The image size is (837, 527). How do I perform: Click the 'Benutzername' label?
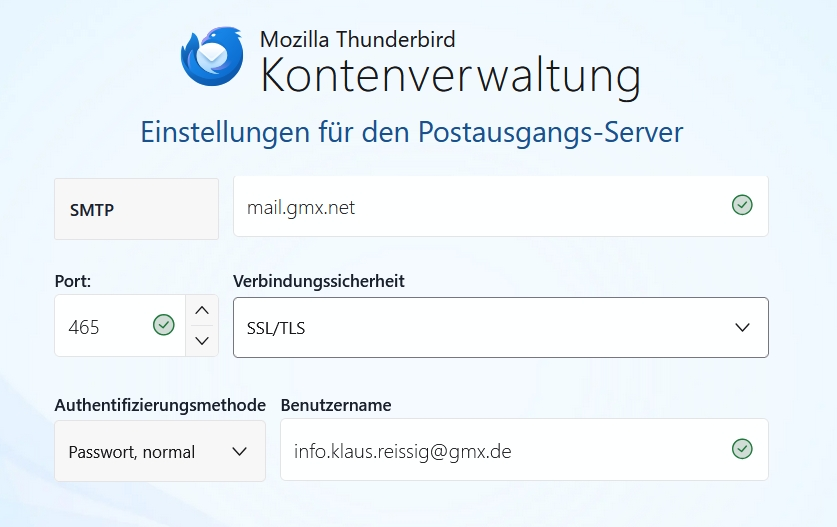pyautogui.click(x=336, y=405)
